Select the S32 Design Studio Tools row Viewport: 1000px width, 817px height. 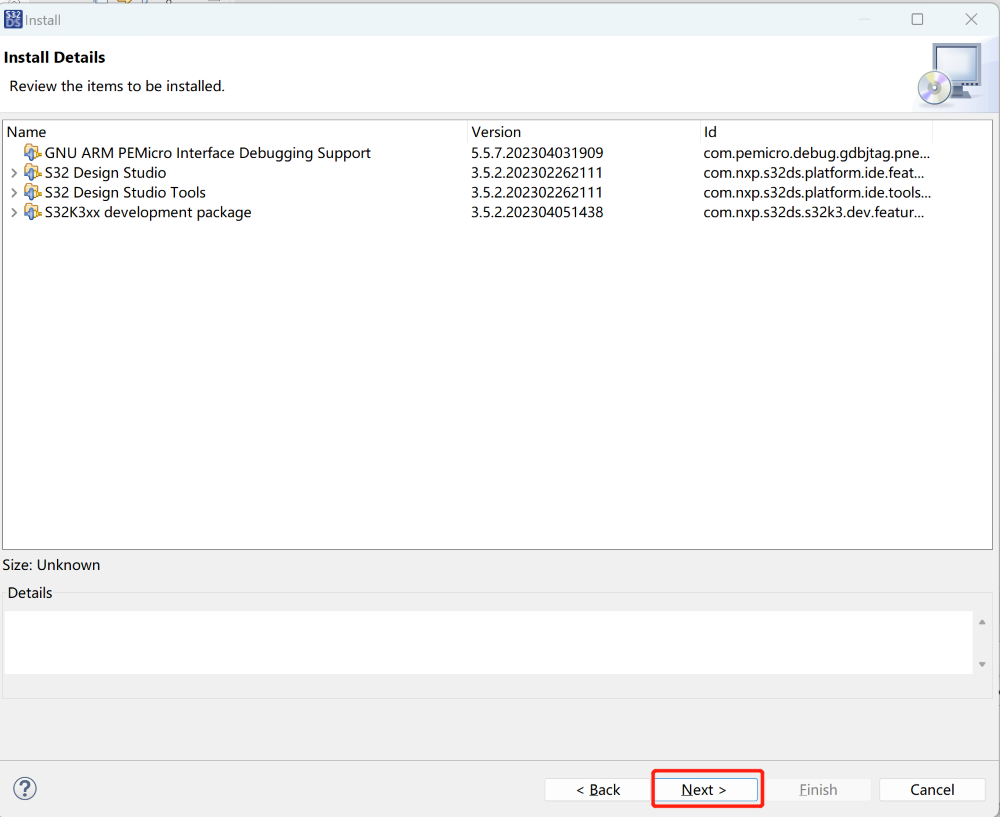[x=125, y=193]
